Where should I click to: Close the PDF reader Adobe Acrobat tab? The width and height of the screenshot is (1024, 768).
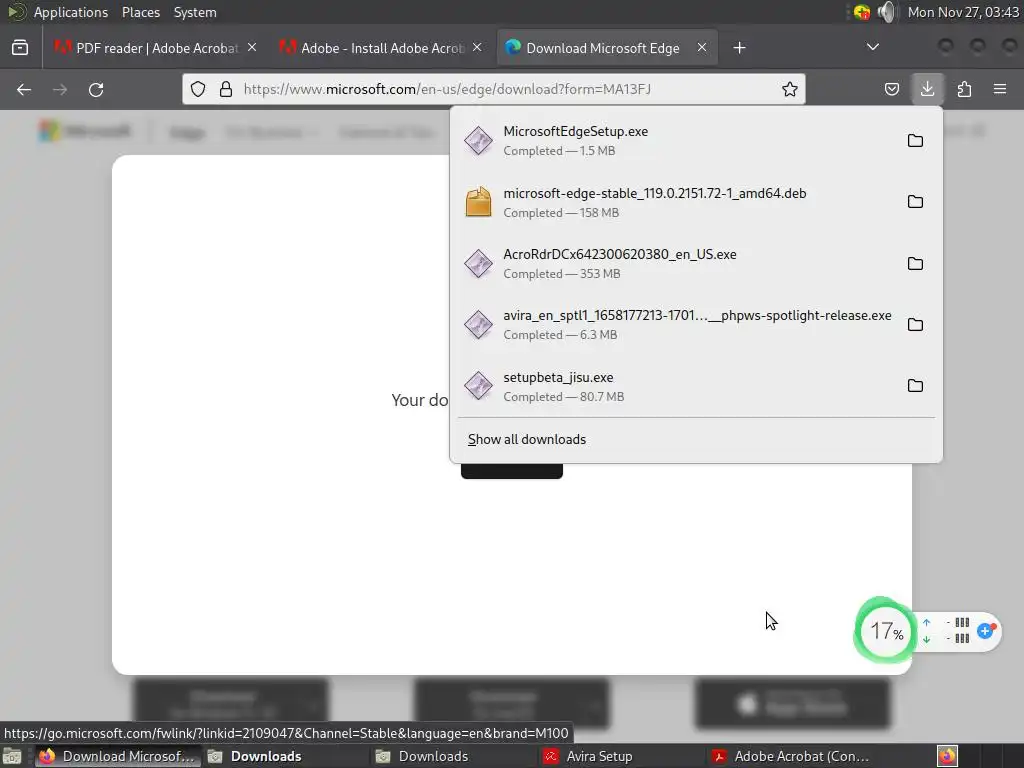tap(252, 48)
